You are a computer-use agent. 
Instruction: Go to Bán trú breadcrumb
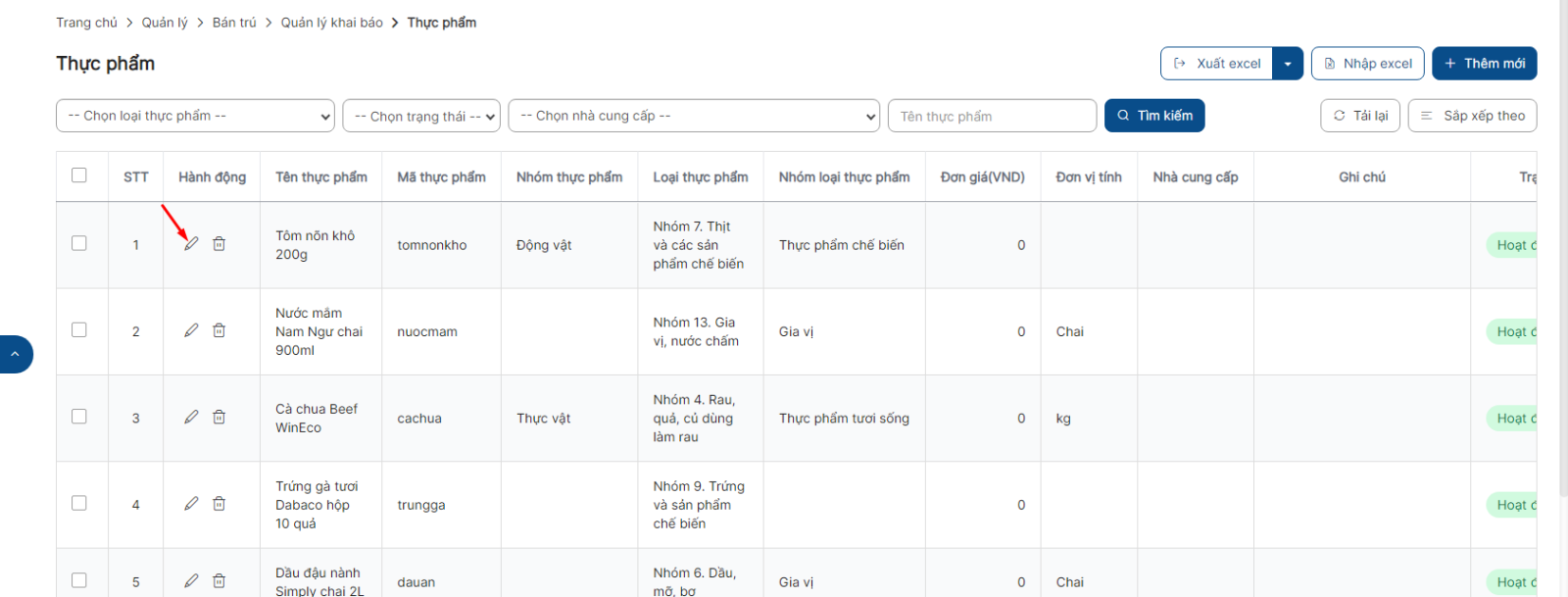(x=234, y=23)
